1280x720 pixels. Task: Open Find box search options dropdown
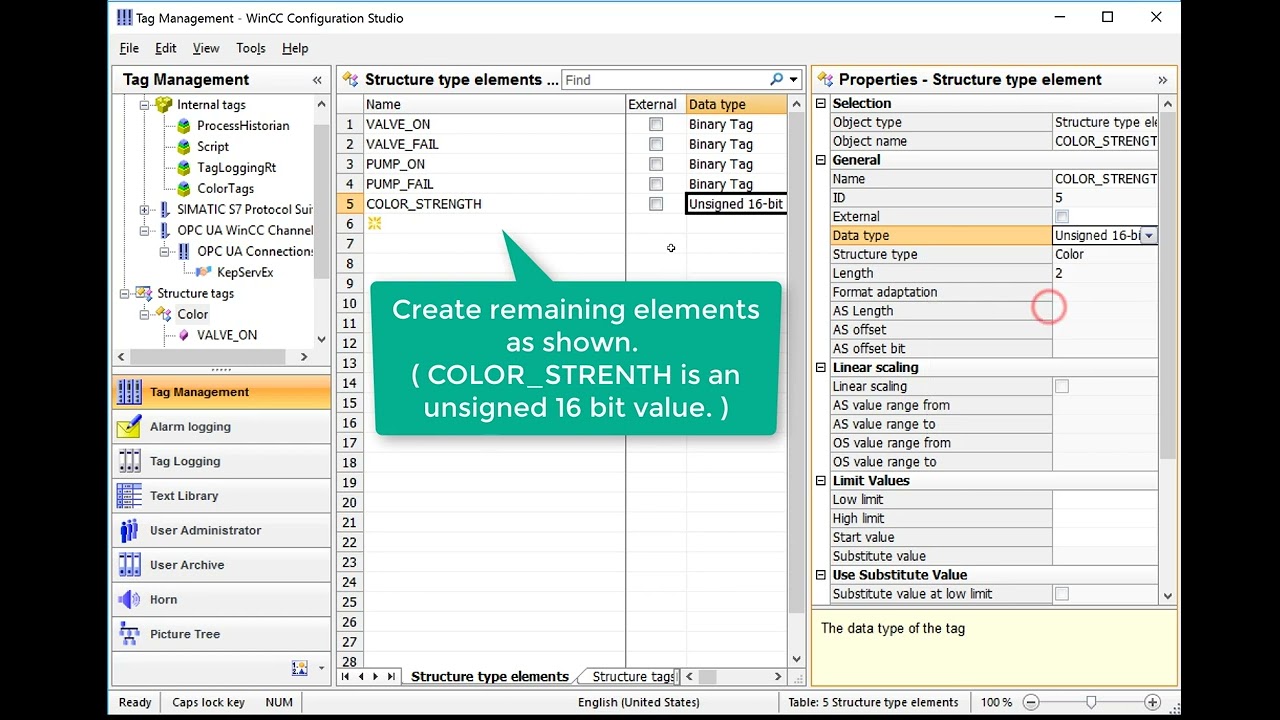pos(794,80)
